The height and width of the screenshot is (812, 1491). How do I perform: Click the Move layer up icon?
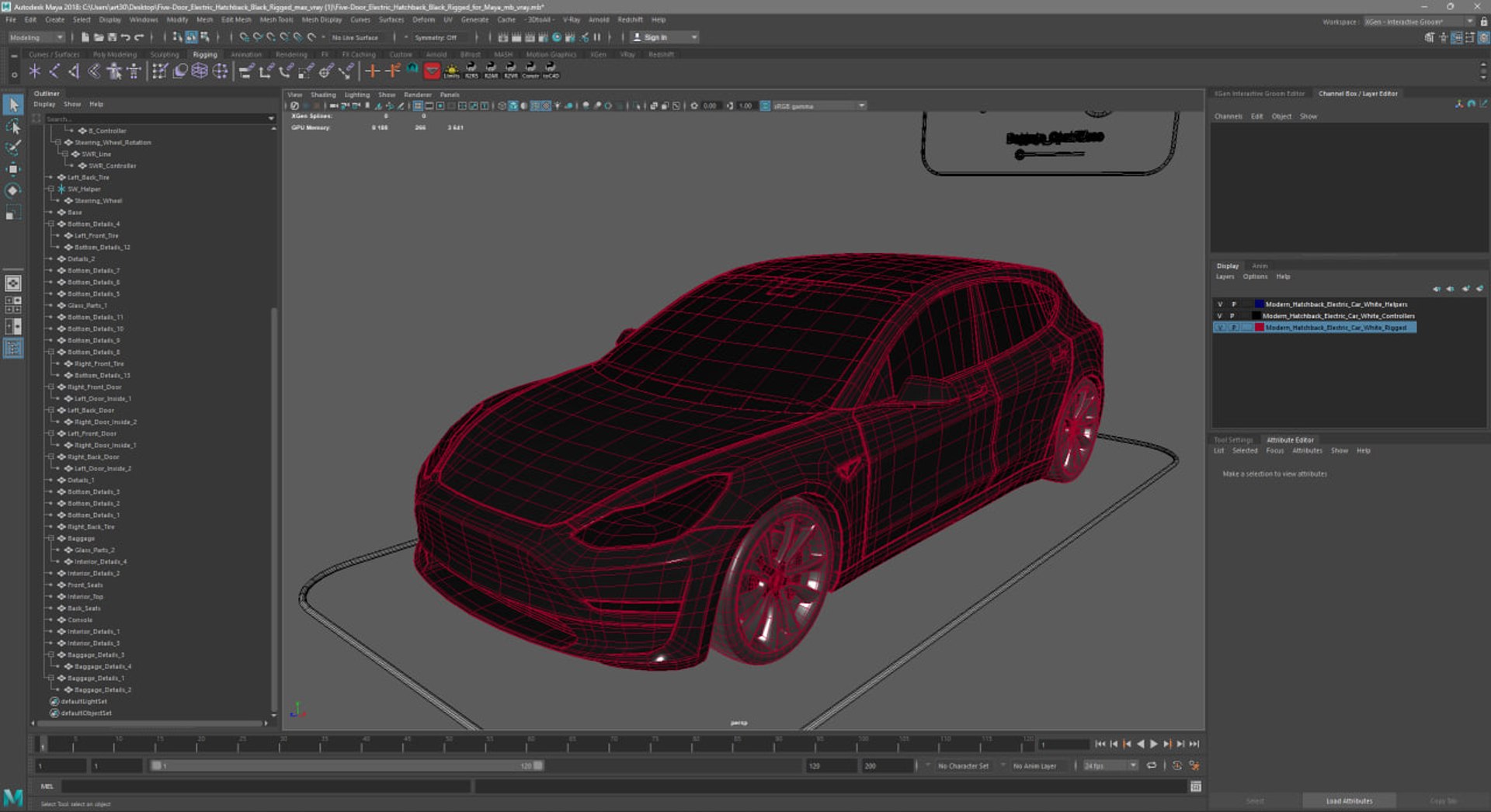(x=1437, y=289)
